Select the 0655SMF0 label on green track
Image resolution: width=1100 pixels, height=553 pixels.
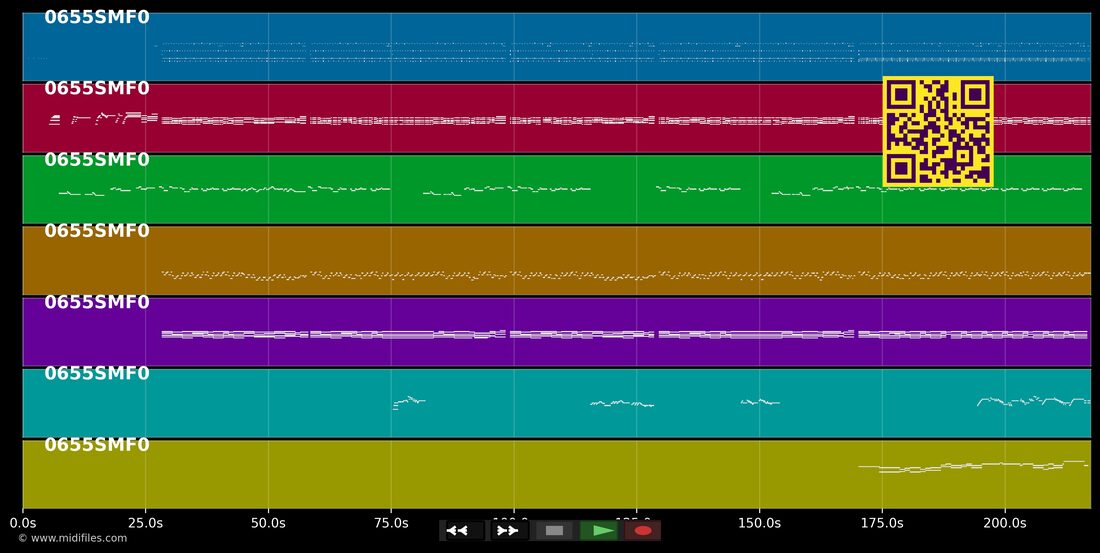click(x=97, y=159)
